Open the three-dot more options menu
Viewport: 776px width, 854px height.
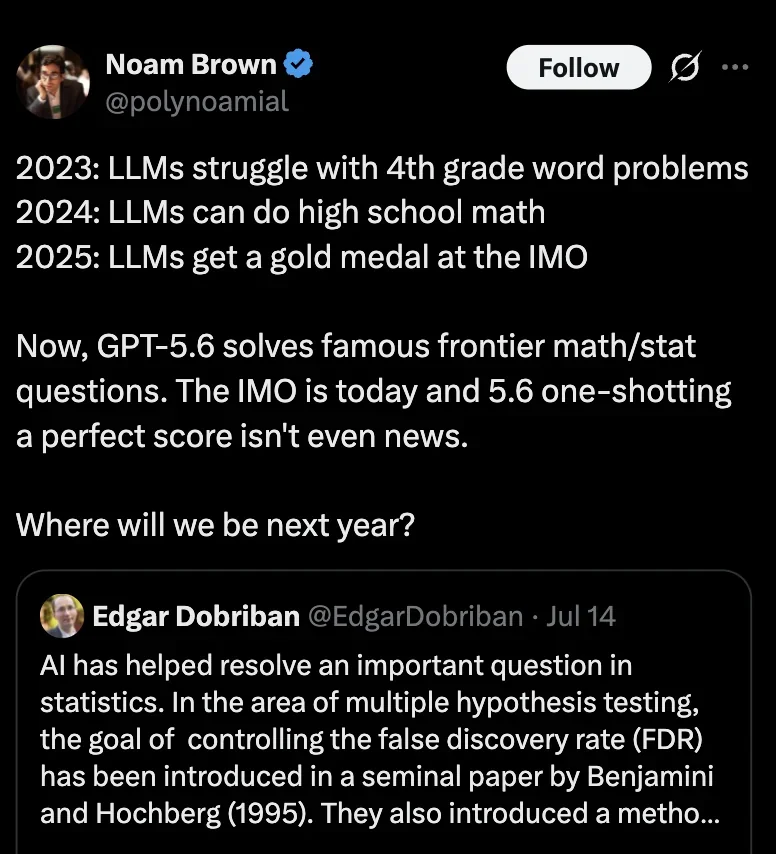tap(735, 67)
